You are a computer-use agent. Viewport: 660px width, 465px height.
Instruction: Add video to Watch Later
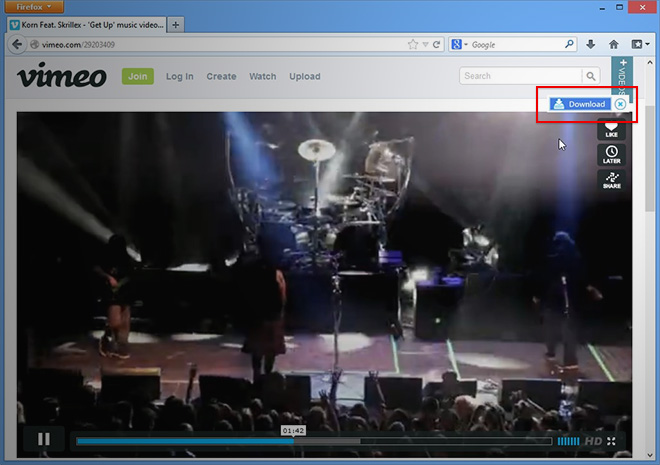point(611,155)
